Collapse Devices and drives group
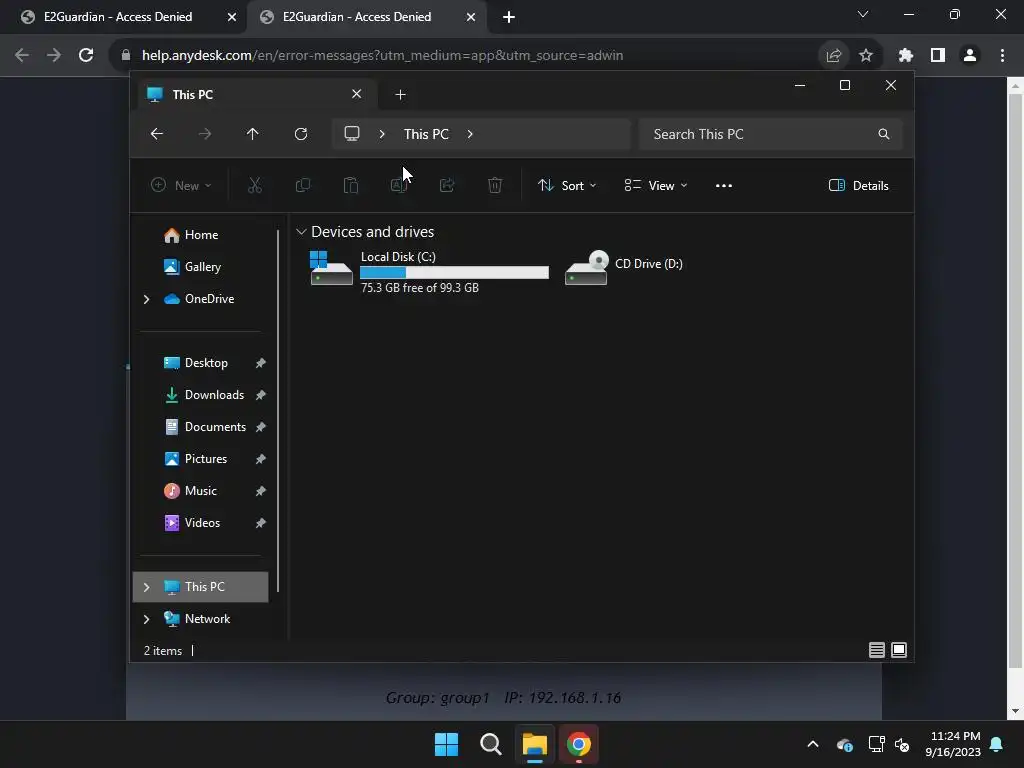Image resolution: width=1024 pixels, height=768 pixels. pos(301,232)
